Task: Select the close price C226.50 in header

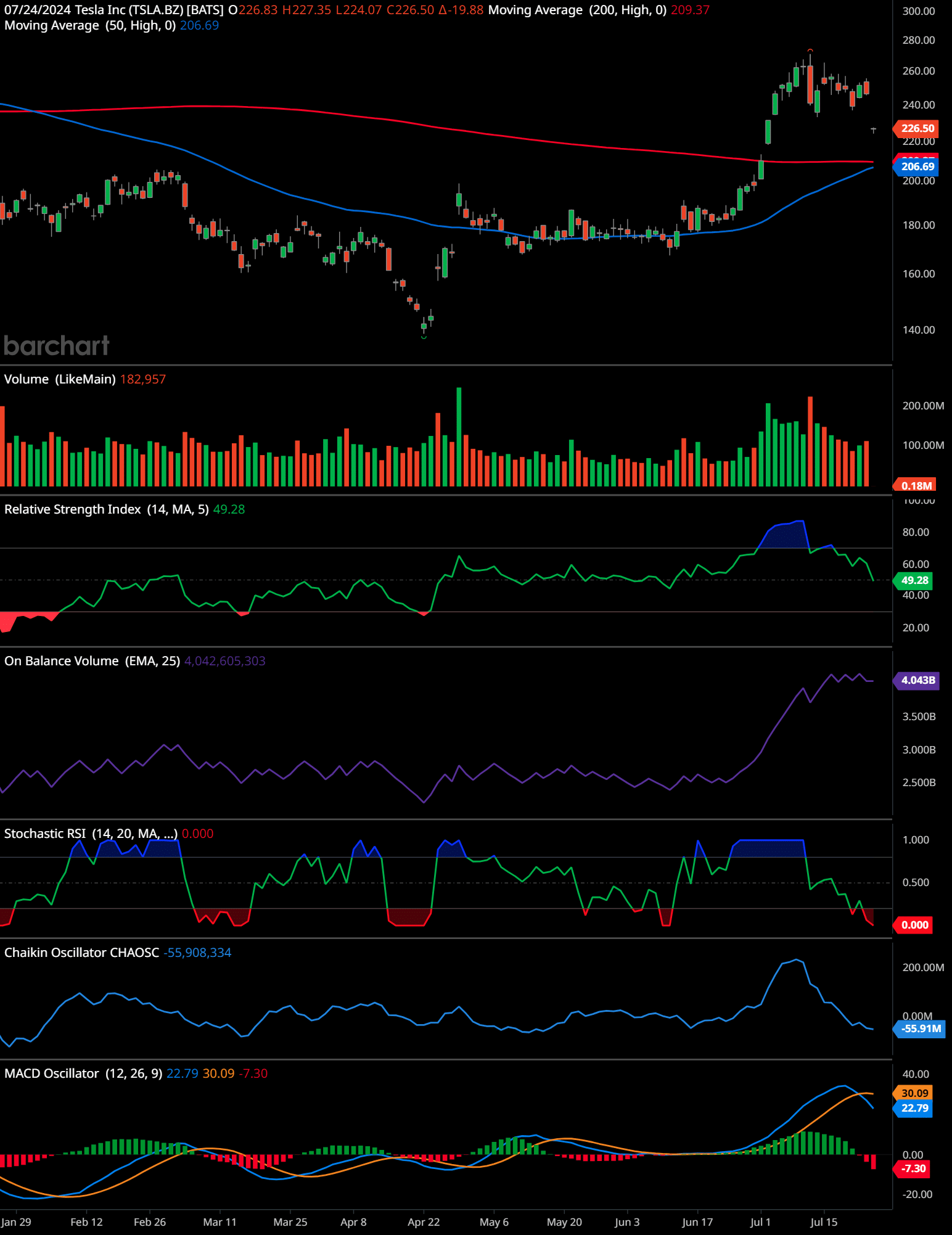Action: (x=410, y=10)
